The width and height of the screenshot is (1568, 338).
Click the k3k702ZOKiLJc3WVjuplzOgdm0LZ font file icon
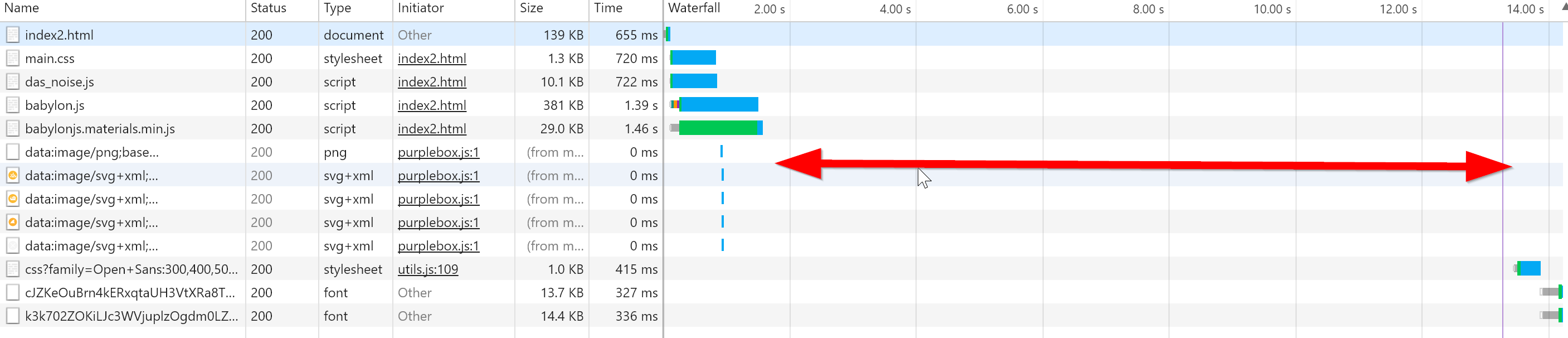13,316
